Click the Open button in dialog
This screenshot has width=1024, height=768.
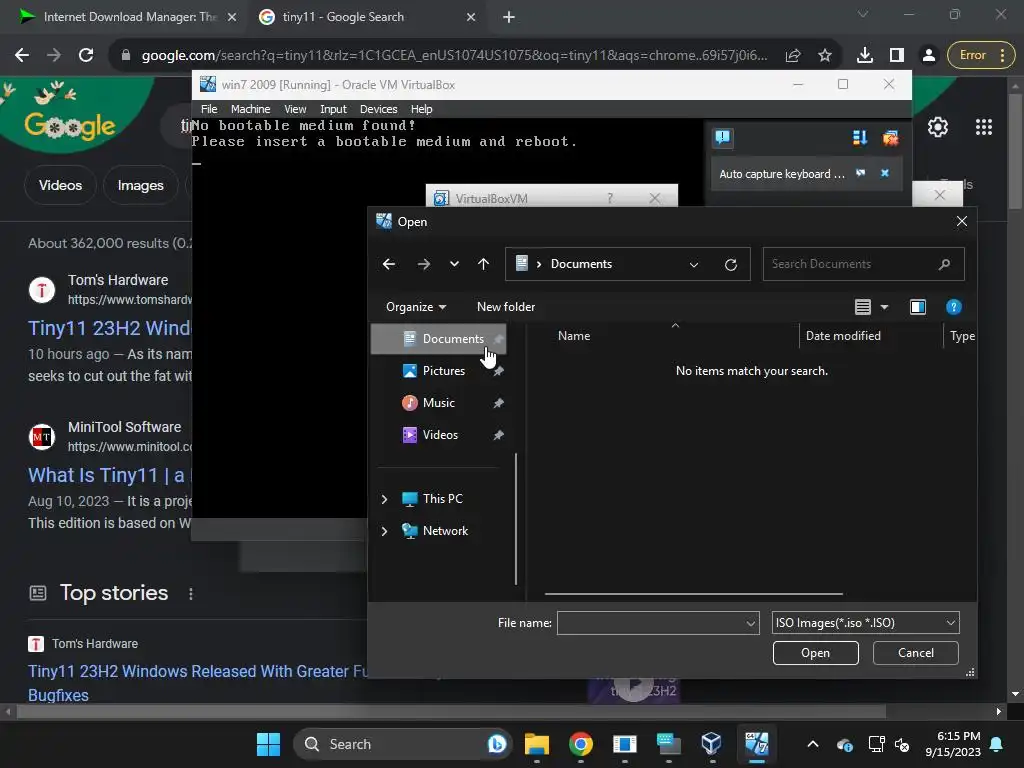point(815,653)
